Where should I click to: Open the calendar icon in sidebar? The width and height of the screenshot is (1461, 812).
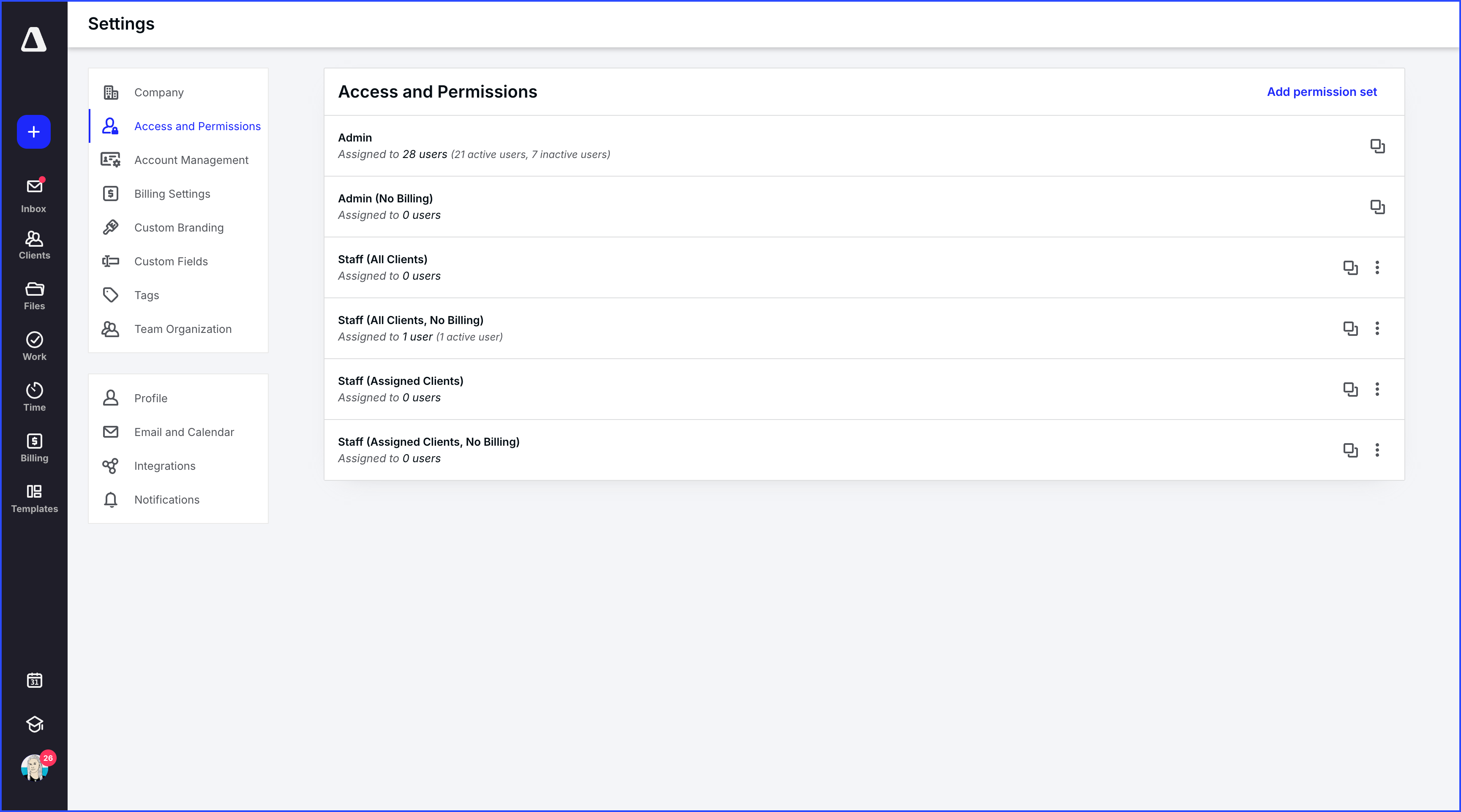pos(34,680)
